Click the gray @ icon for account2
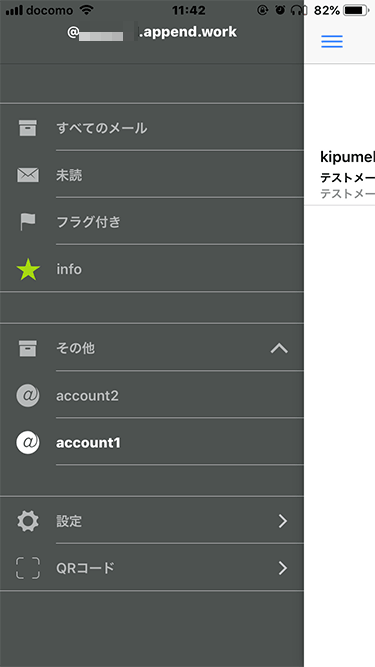This screenshot has height=667, width=375. pyautogui.click(x=28, y=396)
